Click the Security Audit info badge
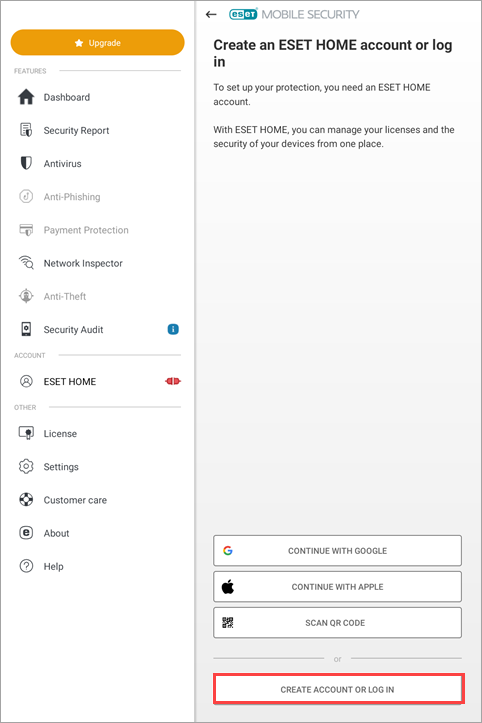Image resolution: width=482 pixels, height=723 pixels. coord(173,329)
